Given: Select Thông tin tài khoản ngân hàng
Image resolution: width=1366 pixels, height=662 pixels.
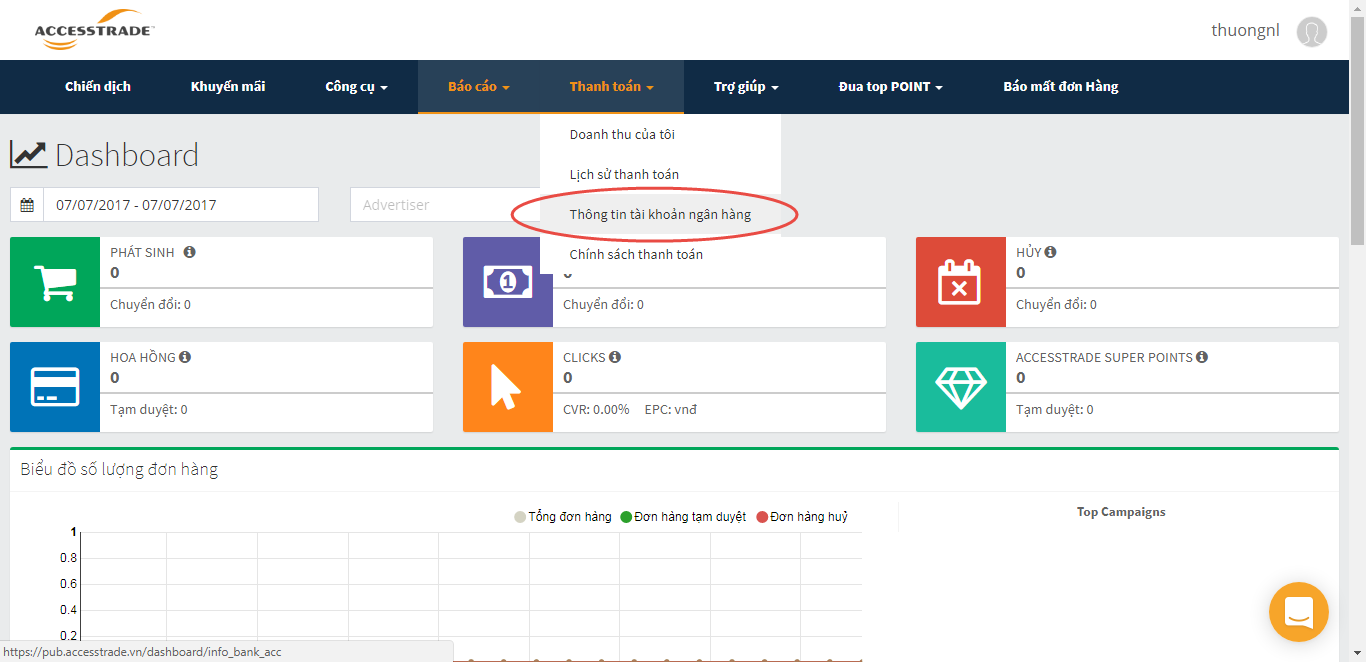Looking at the screenshot, I should [660, 214].
